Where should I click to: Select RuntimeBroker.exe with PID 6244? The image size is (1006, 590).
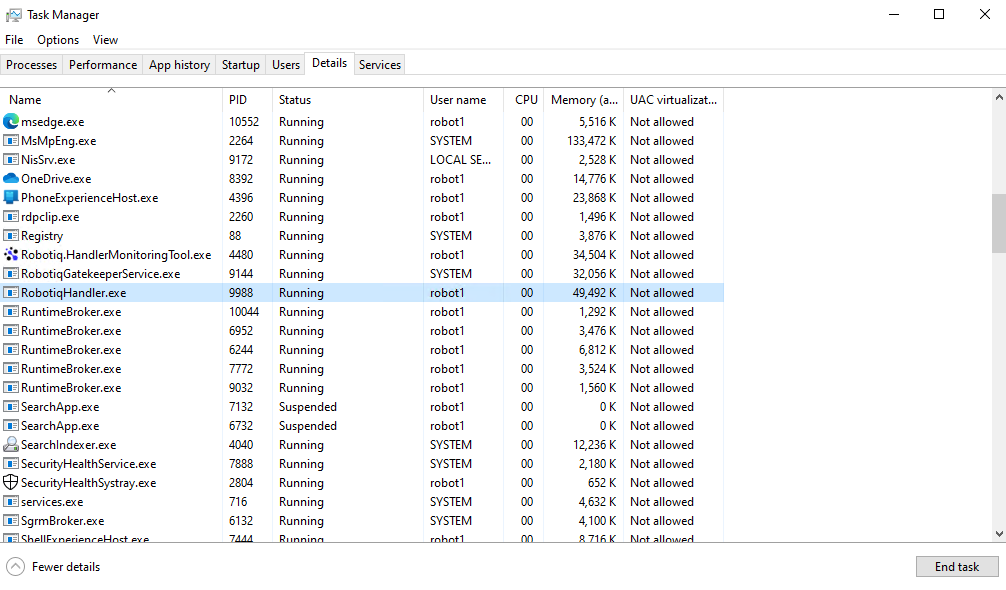click(71, 350)
